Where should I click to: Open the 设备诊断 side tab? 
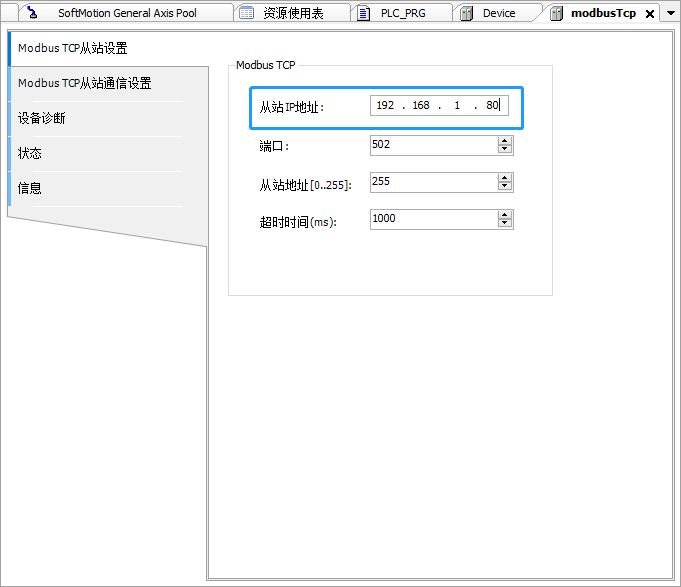[x=42, y=118]
